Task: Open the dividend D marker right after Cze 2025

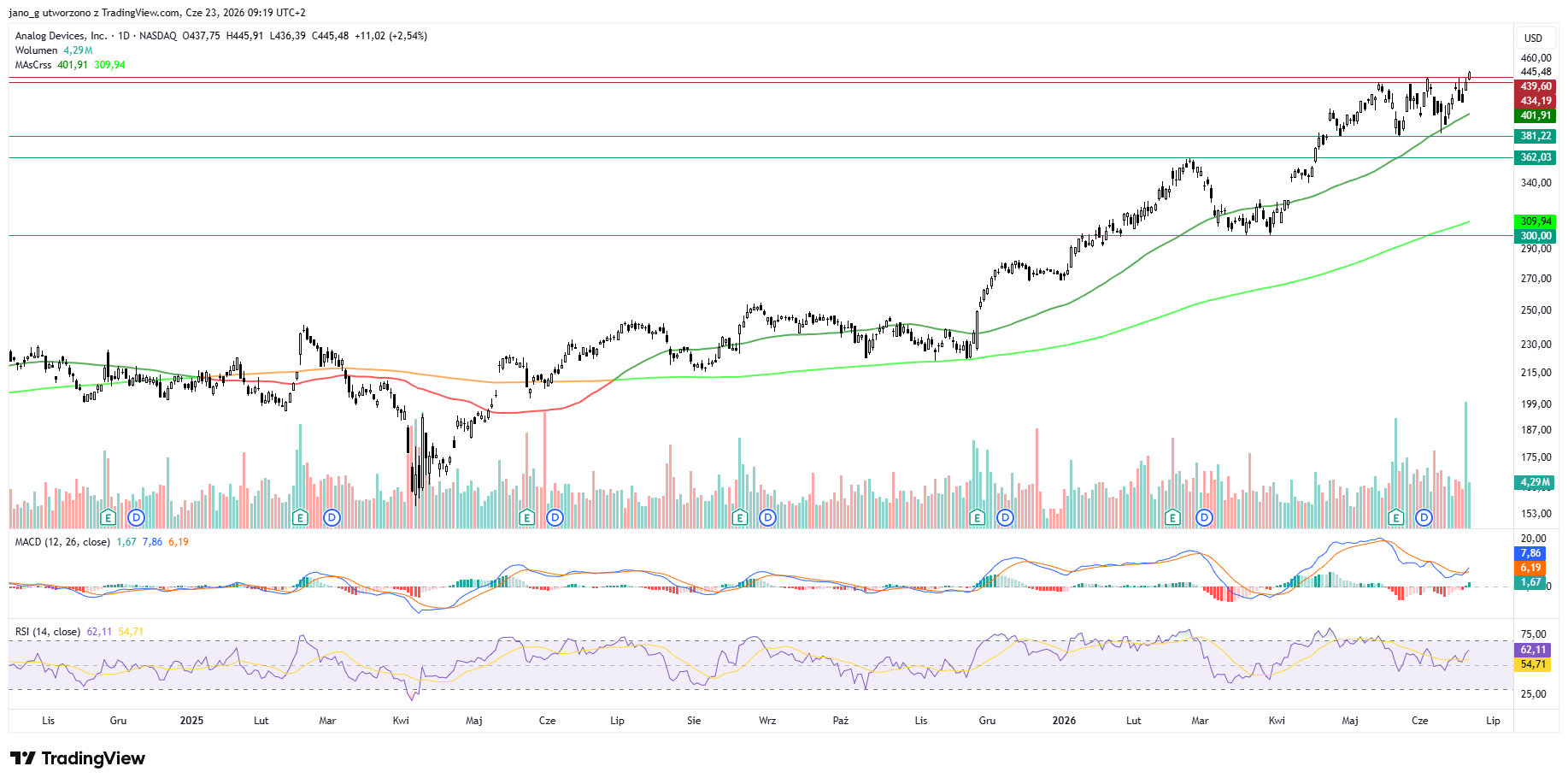Action: (555, 517)
